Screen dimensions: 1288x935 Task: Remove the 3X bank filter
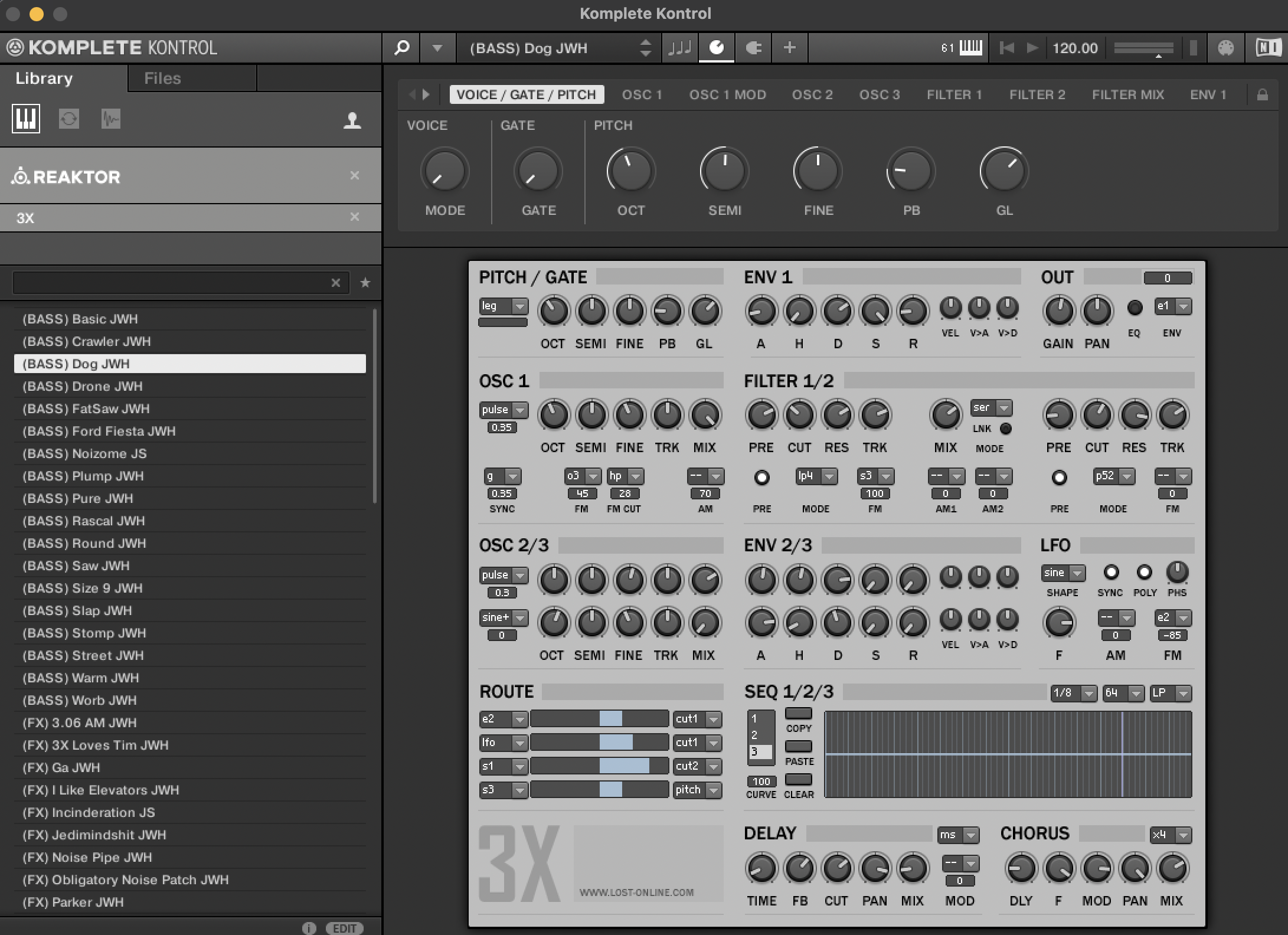point(355,217)
